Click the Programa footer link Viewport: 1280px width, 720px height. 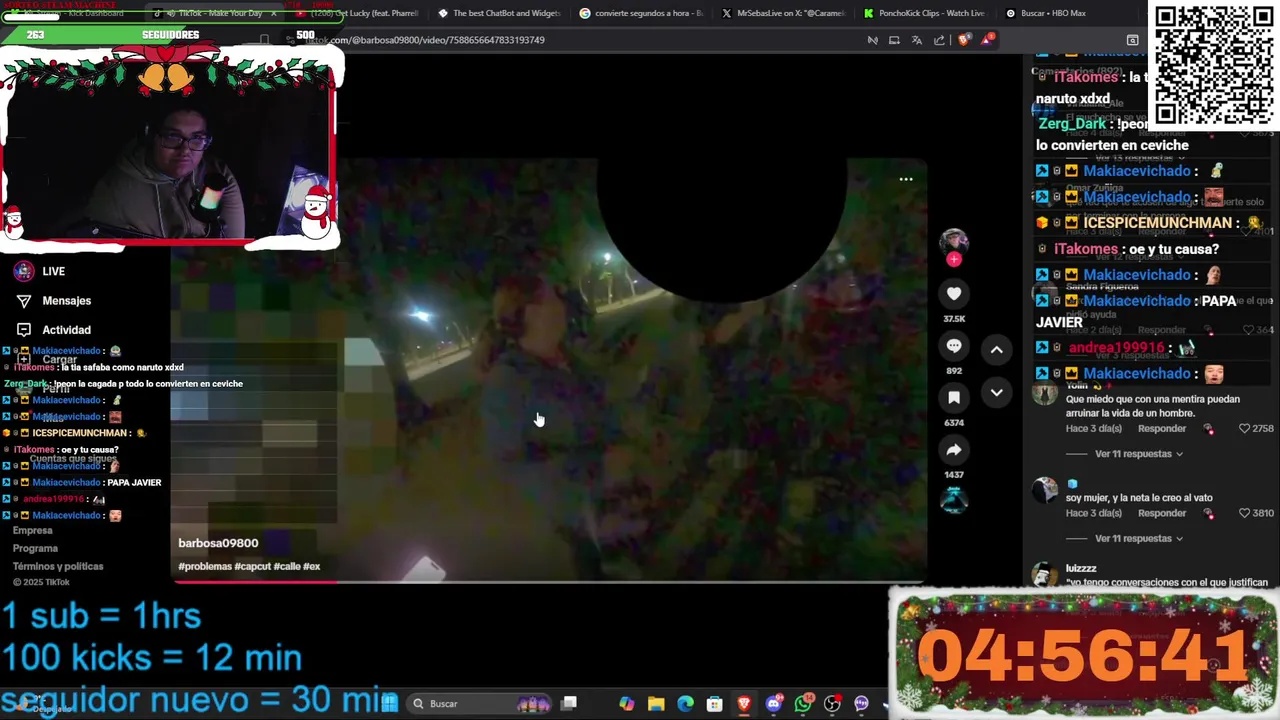click(x=35, y=548)
